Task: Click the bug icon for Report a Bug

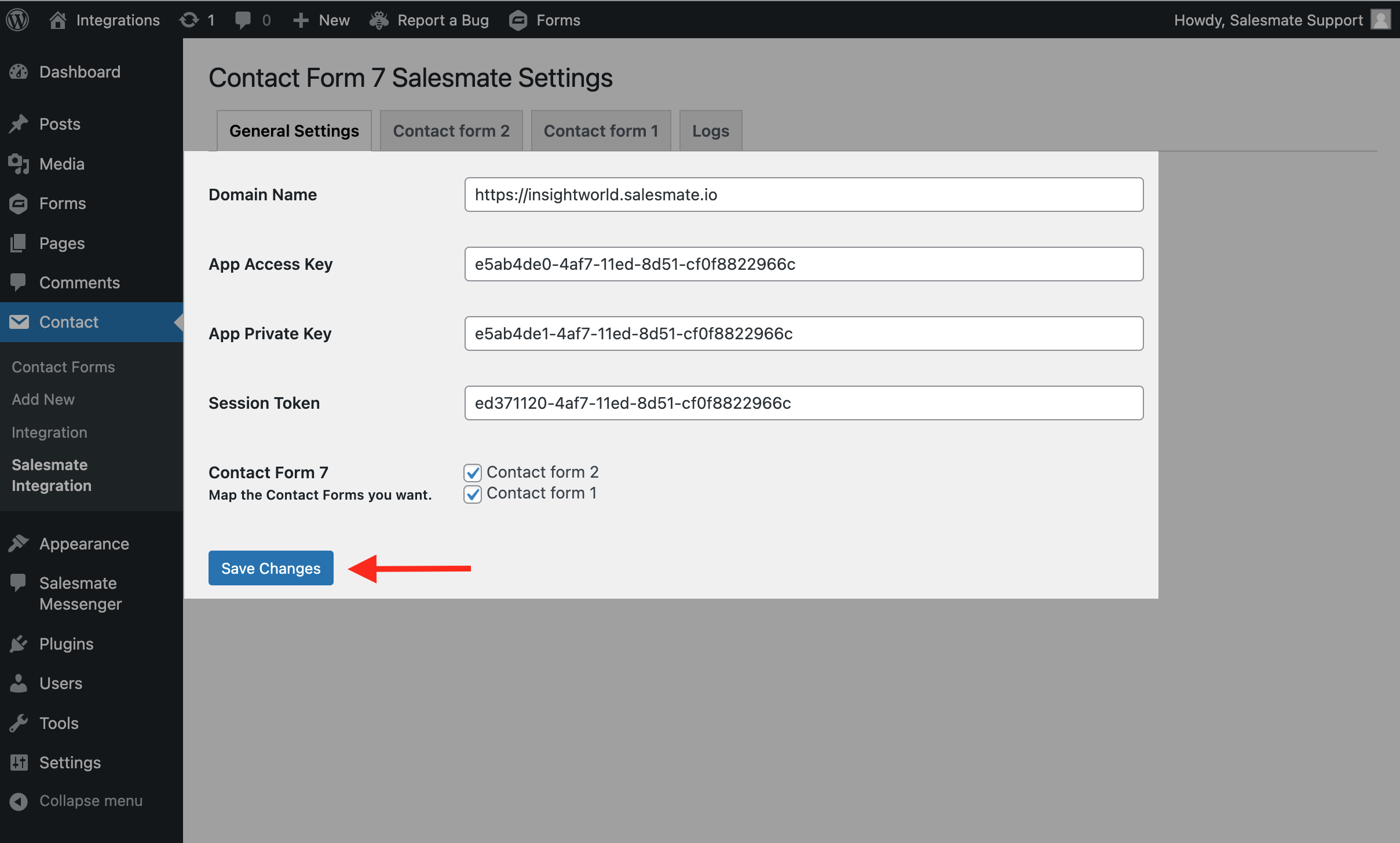Action: tap(379, 20)
